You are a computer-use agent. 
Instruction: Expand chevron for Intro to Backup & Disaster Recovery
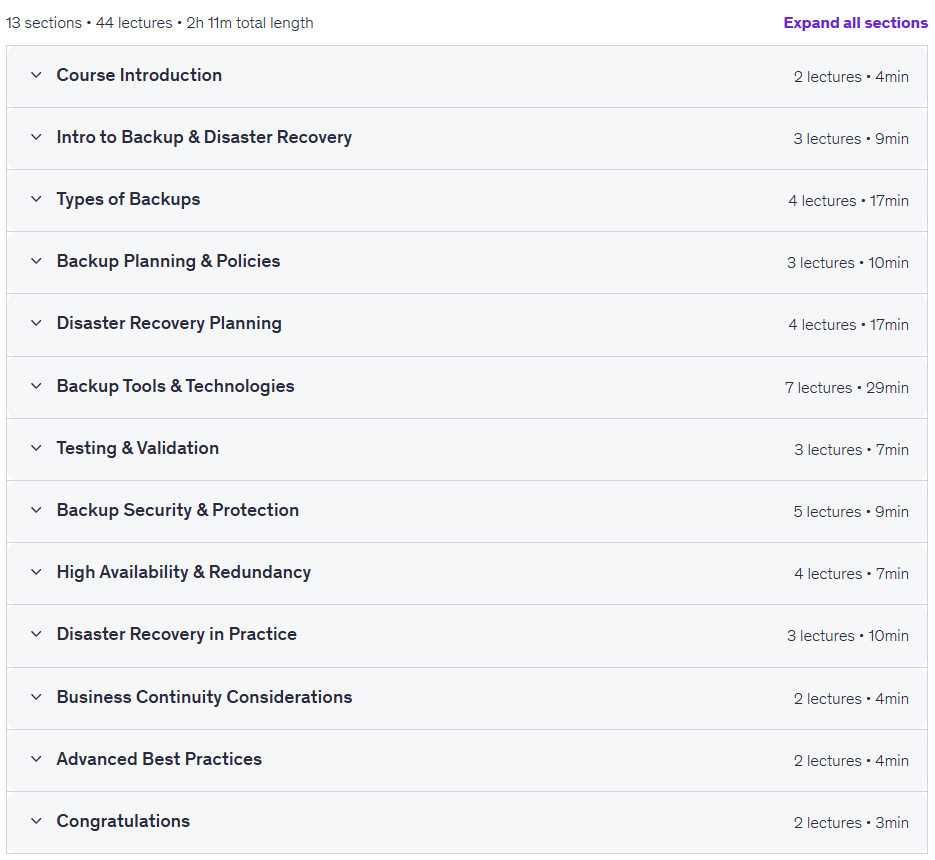click(x=36, y=137)
